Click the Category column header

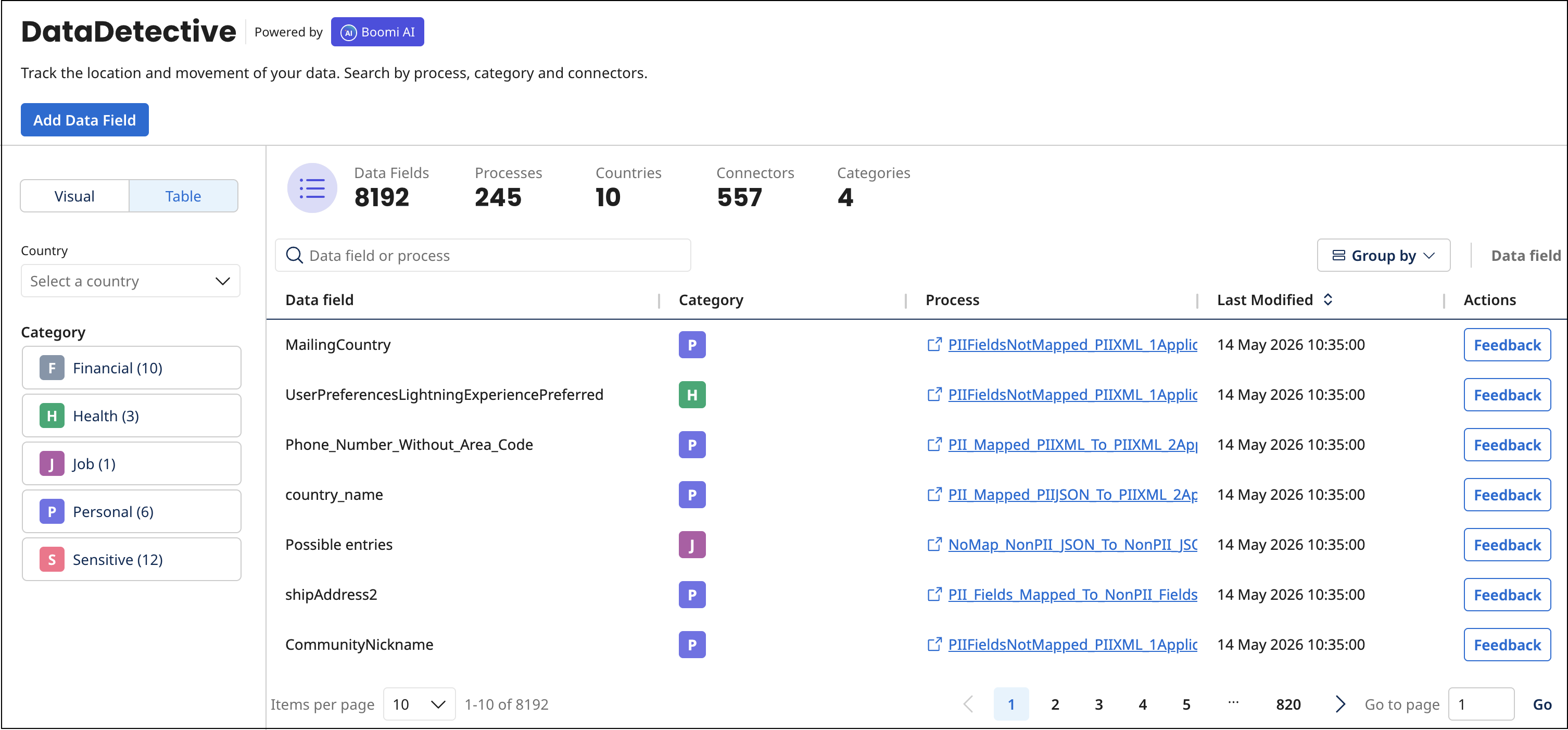point(711,299)
